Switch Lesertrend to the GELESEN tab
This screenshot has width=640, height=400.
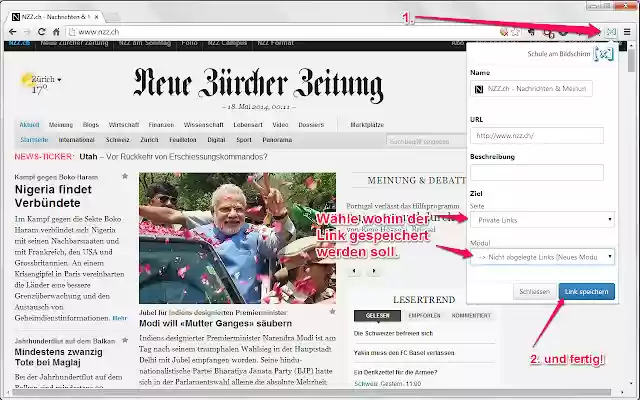pyautogui.click(x=378, y=316)
